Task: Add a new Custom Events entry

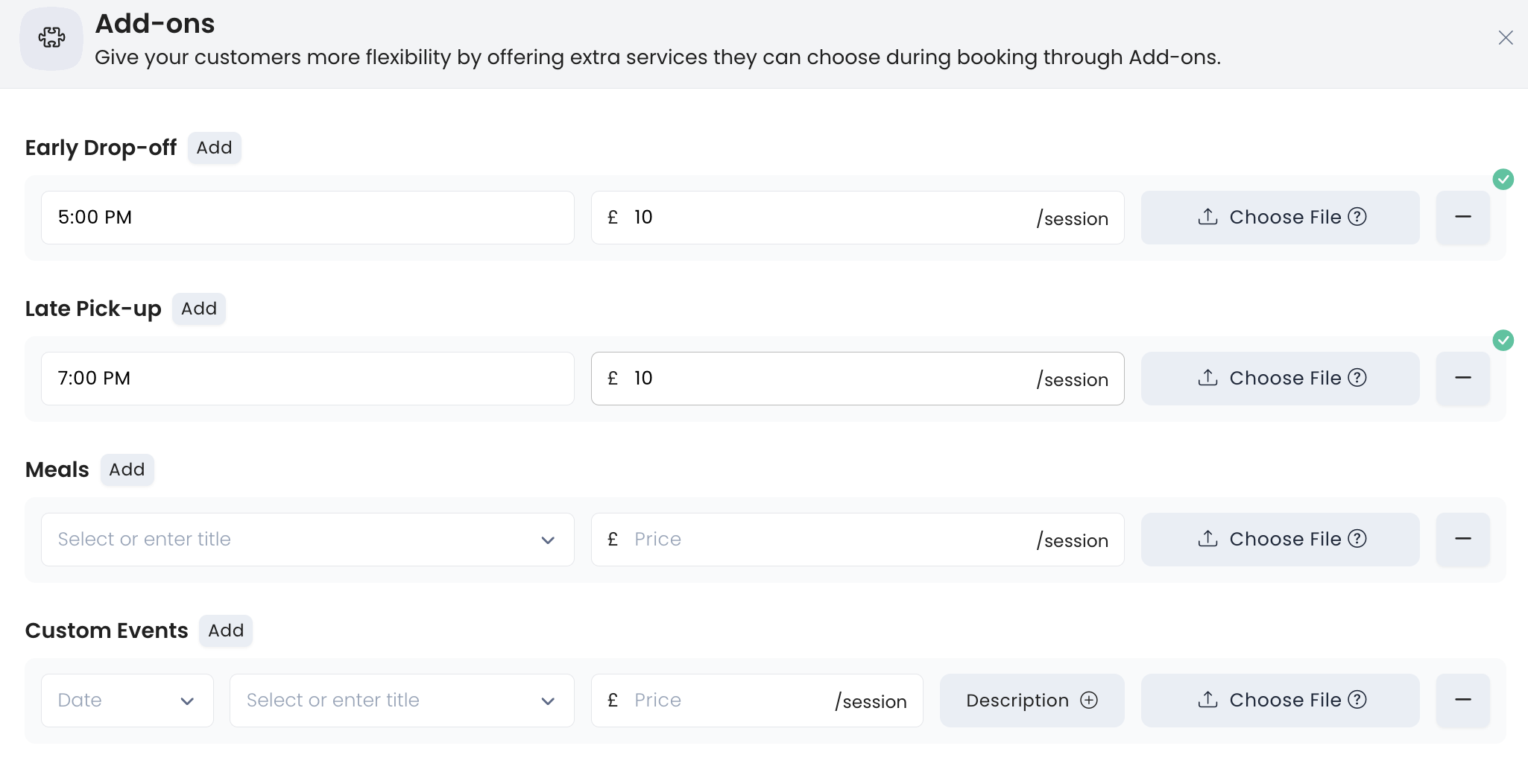Action: [226, 630]
